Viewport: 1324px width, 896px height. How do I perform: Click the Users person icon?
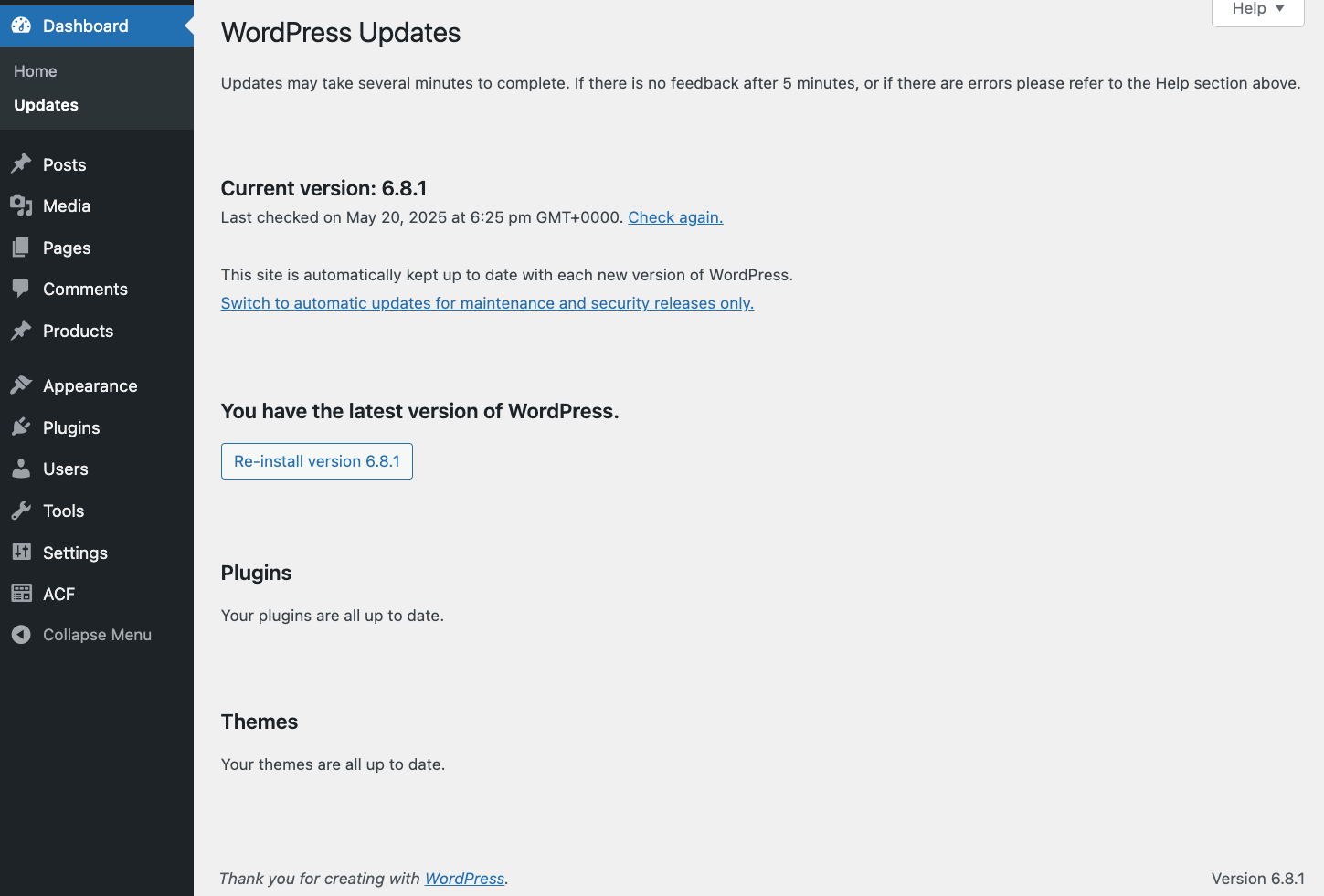click(21, 469)
